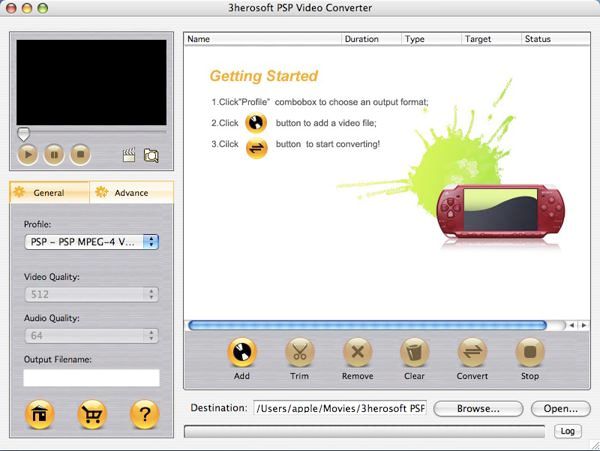Viewport: 600px width, 451px height.
Task: Click the Audio Quality stepper arrows
Action: [152, 335]
